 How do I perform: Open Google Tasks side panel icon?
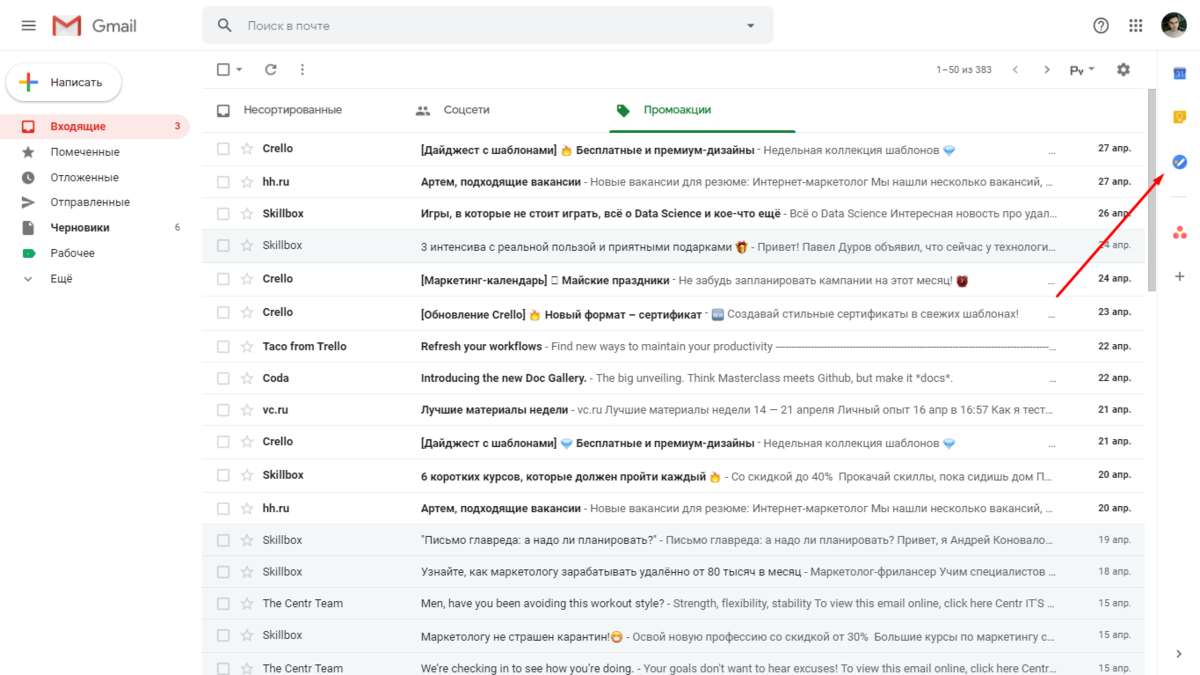(1179, 162)
